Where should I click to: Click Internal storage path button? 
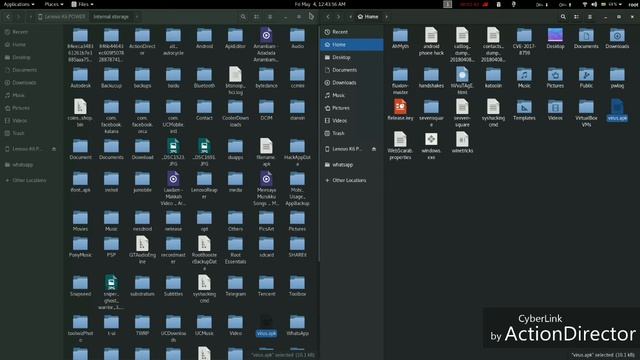[111, 17]
